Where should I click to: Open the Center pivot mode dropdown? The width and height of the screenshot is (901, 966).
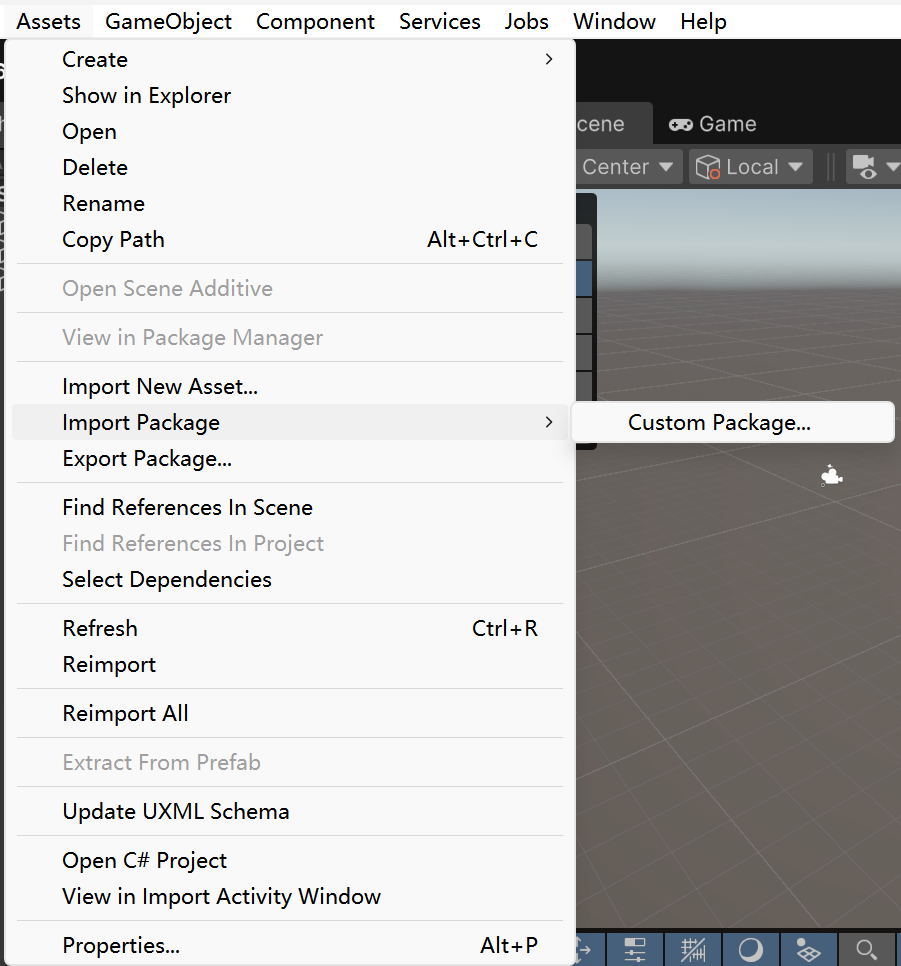point(628,167)
